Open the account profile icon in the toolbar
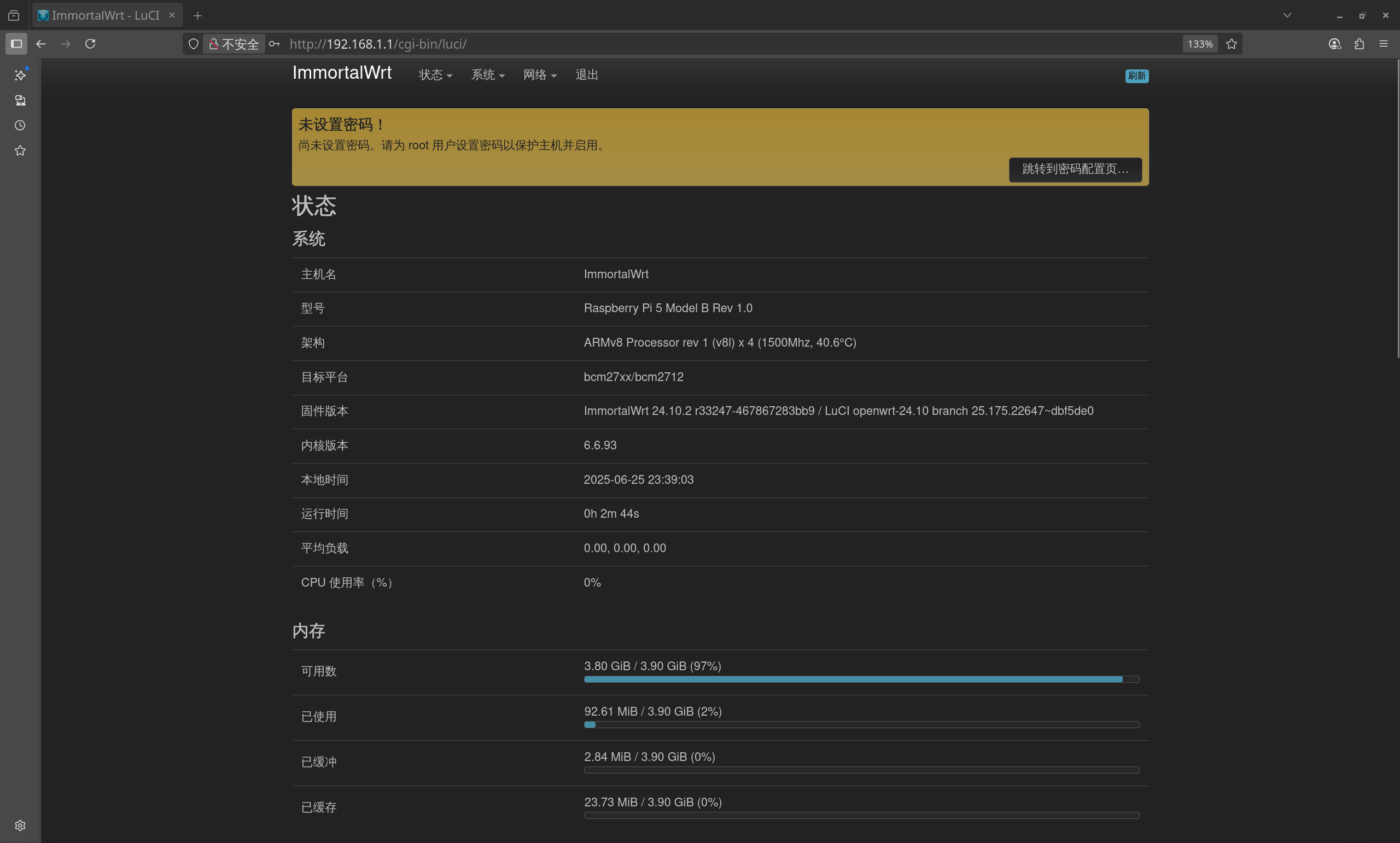This screenshot has width=1400, height=843. click(1335, 44)
